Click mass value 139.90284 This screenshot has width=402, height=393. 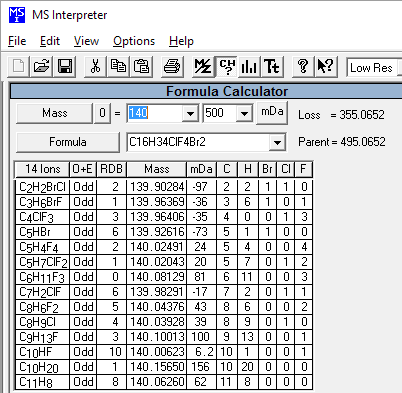click(157, 187)
